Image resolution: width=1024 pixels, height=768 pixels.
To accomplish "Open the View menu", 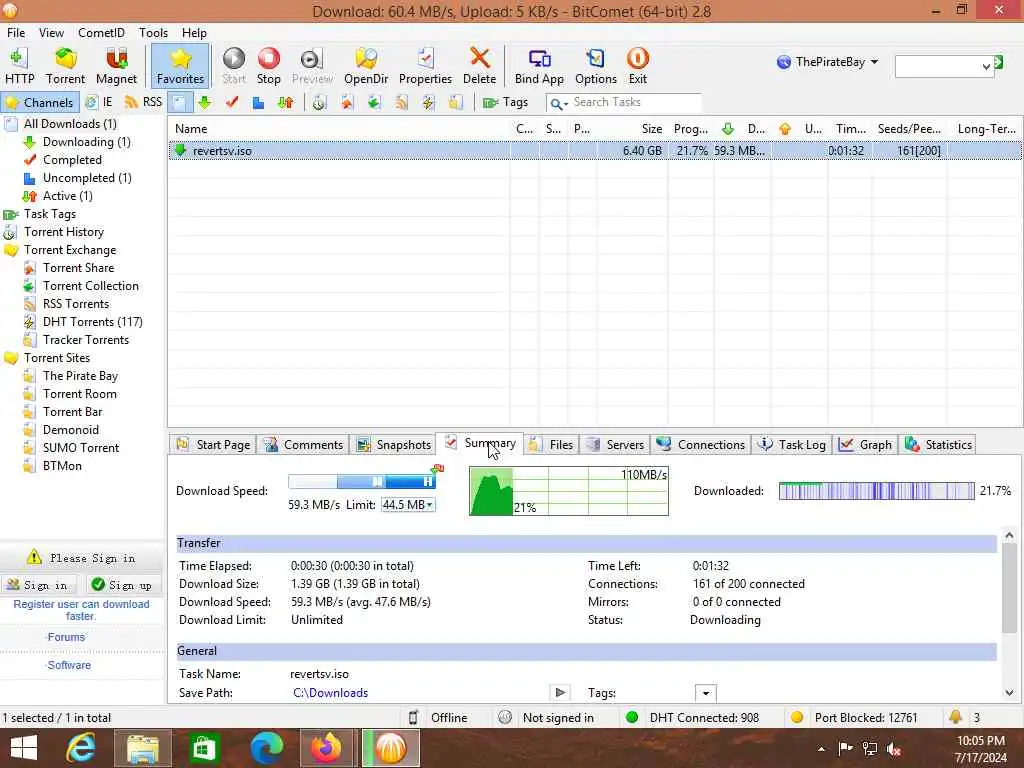I will click(51, 33).
